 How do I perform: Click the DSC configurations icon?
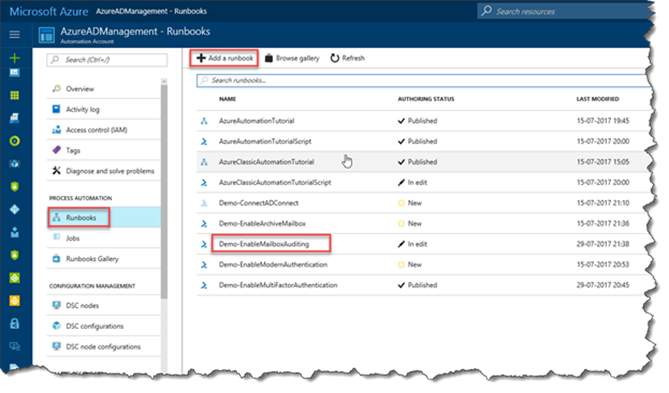56,326
